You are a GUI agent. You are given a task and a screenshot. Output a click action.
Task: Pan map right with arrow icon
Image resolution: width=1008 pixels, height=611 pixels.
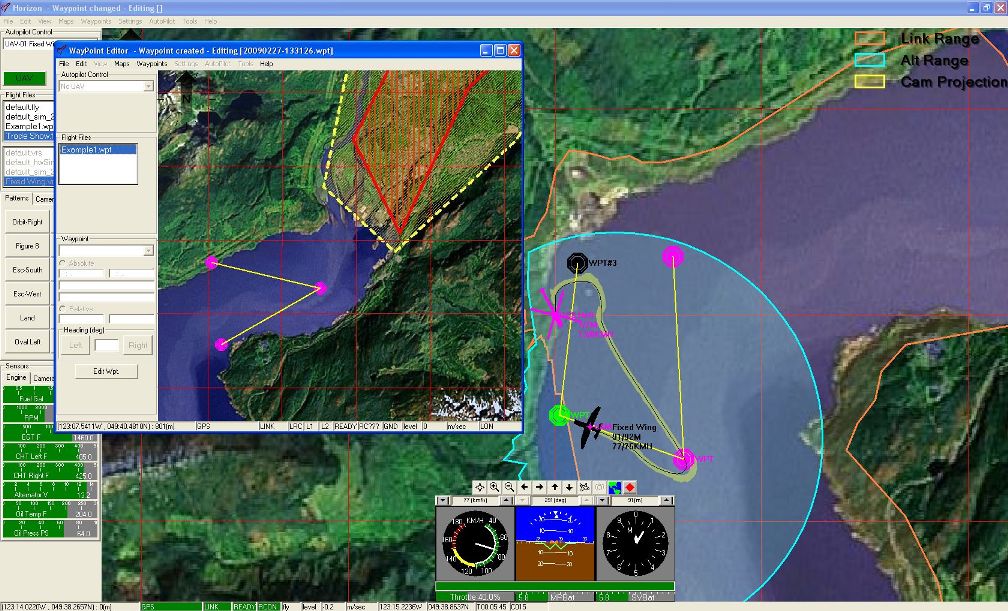(x=540, y=487)
